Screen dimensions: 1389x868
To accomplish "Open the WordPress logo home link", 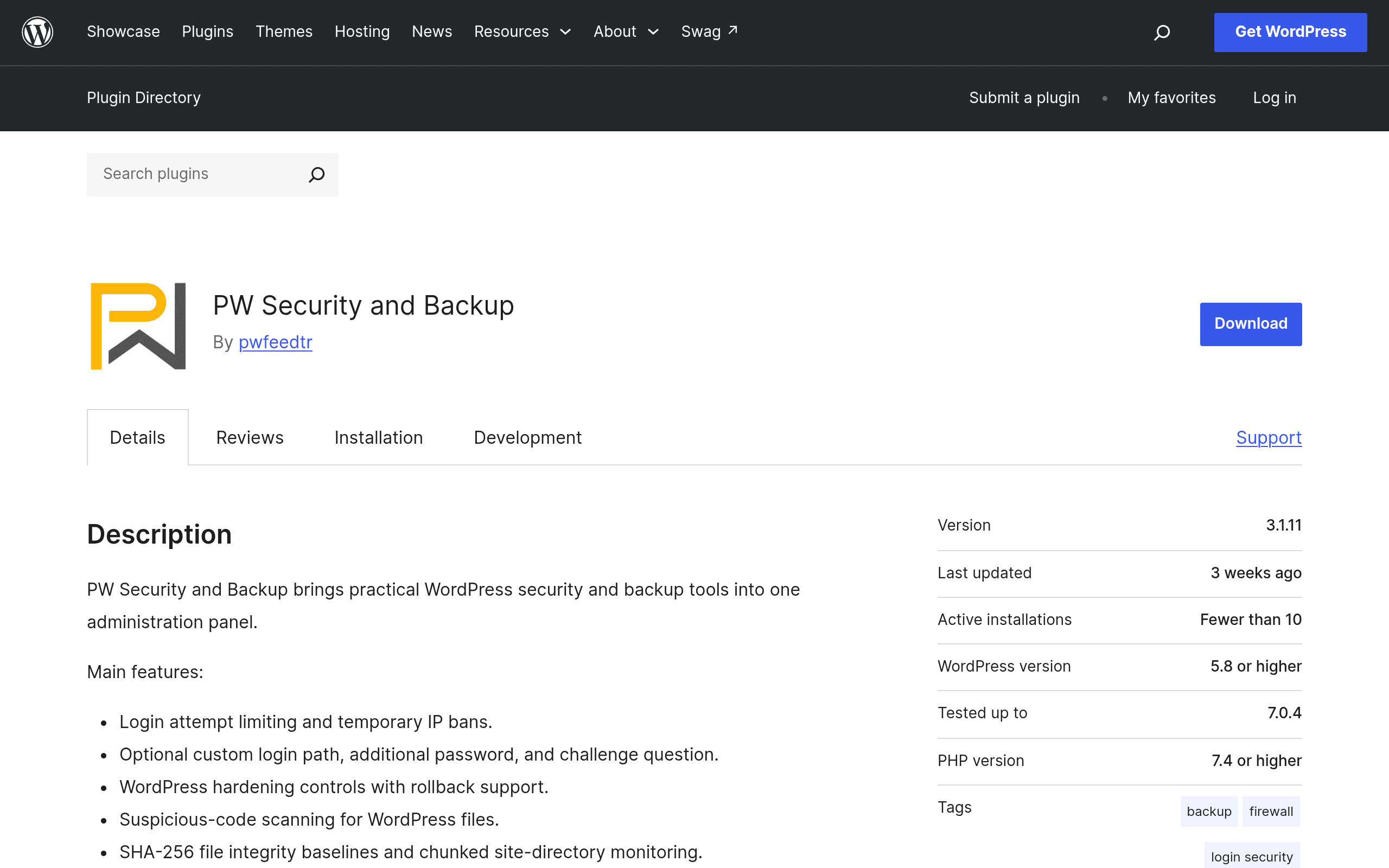I will click(x=37, y=31).
